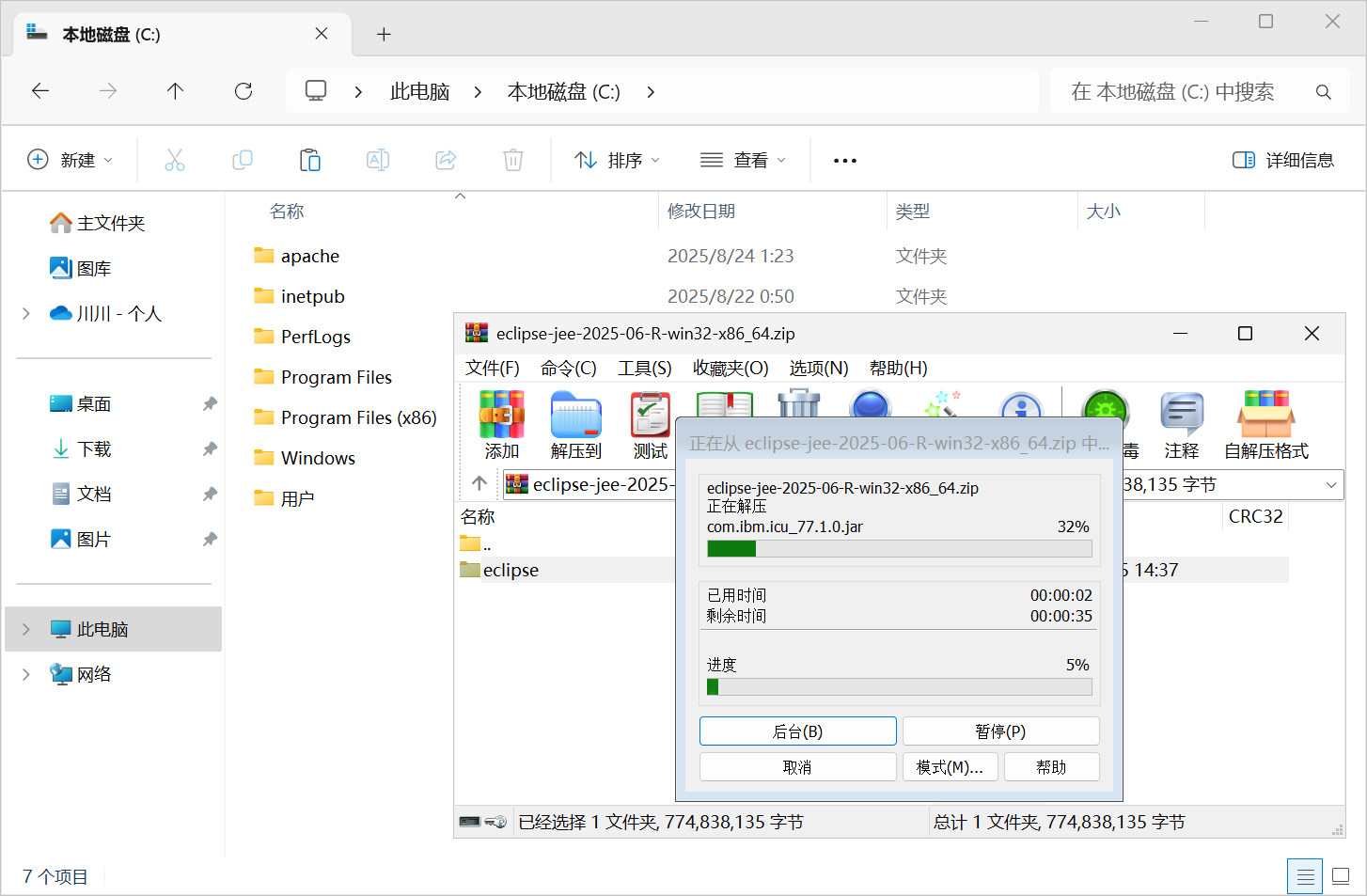Switch to details list view icon in status bar
The width and height of the screenshot is (1367, 896).
[x=1305, y=877]
